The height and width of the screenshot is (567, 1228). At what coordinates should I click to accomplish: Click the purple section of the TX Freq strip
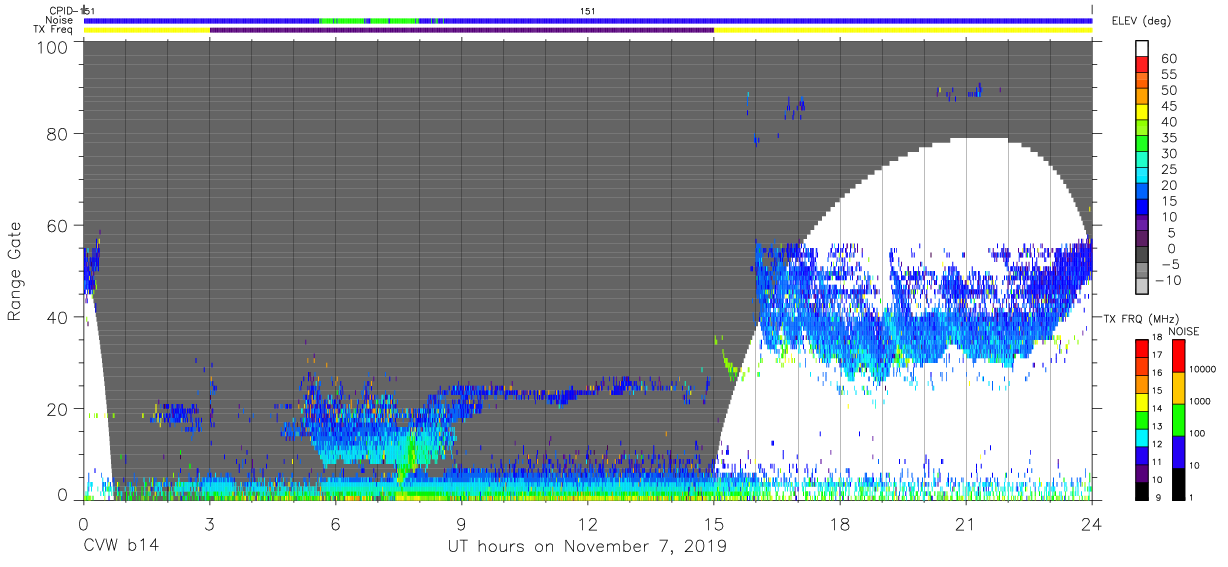pyautogui.click(x=462, y=30)
